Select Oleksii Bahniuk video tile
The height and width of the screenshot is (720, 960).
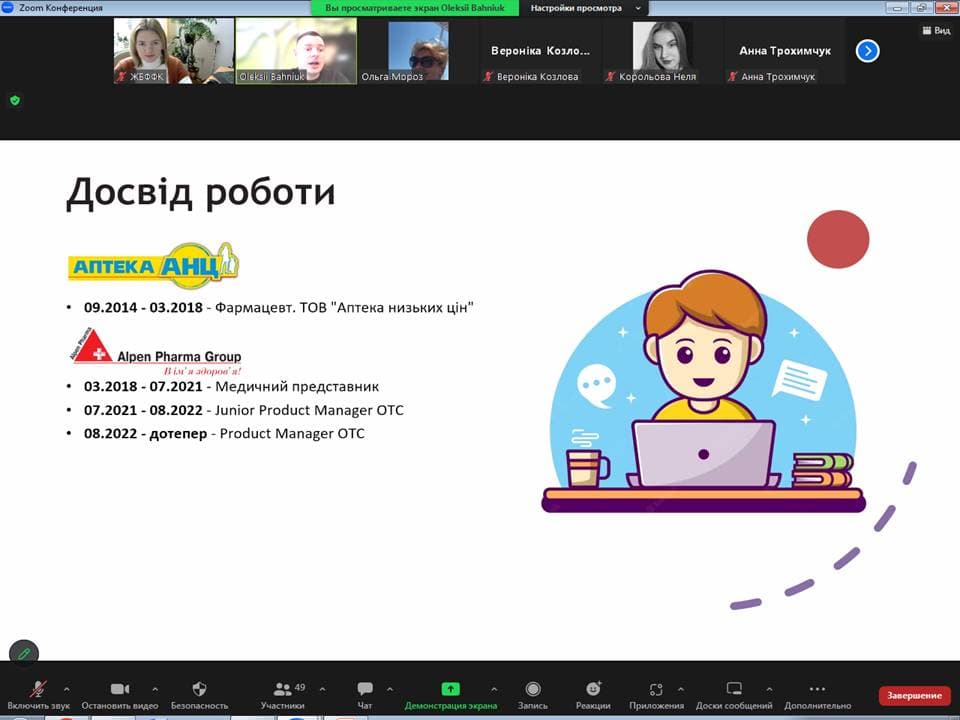tap(296, 50)
